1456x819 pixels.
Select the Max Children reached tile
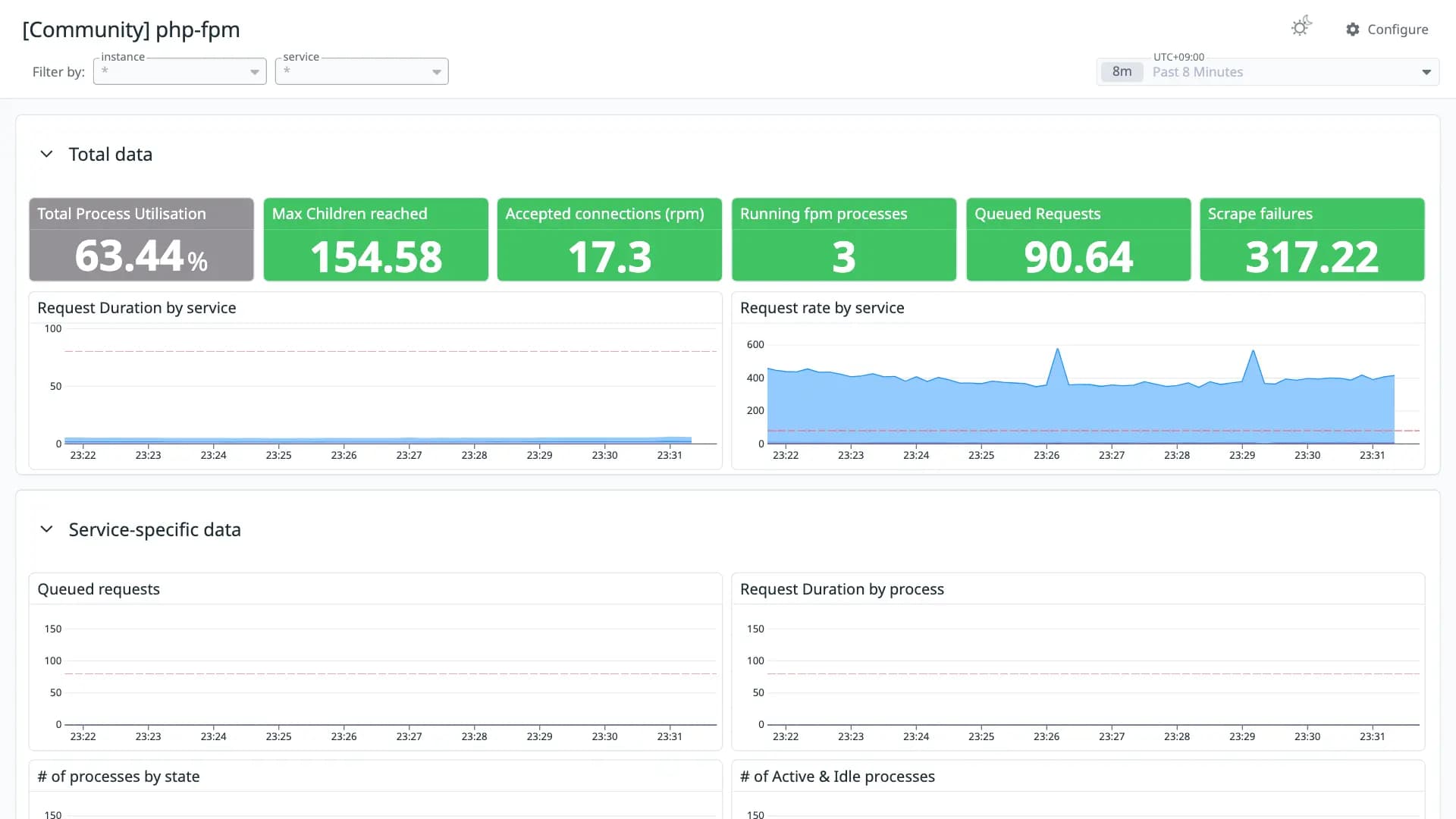point(376,240)
